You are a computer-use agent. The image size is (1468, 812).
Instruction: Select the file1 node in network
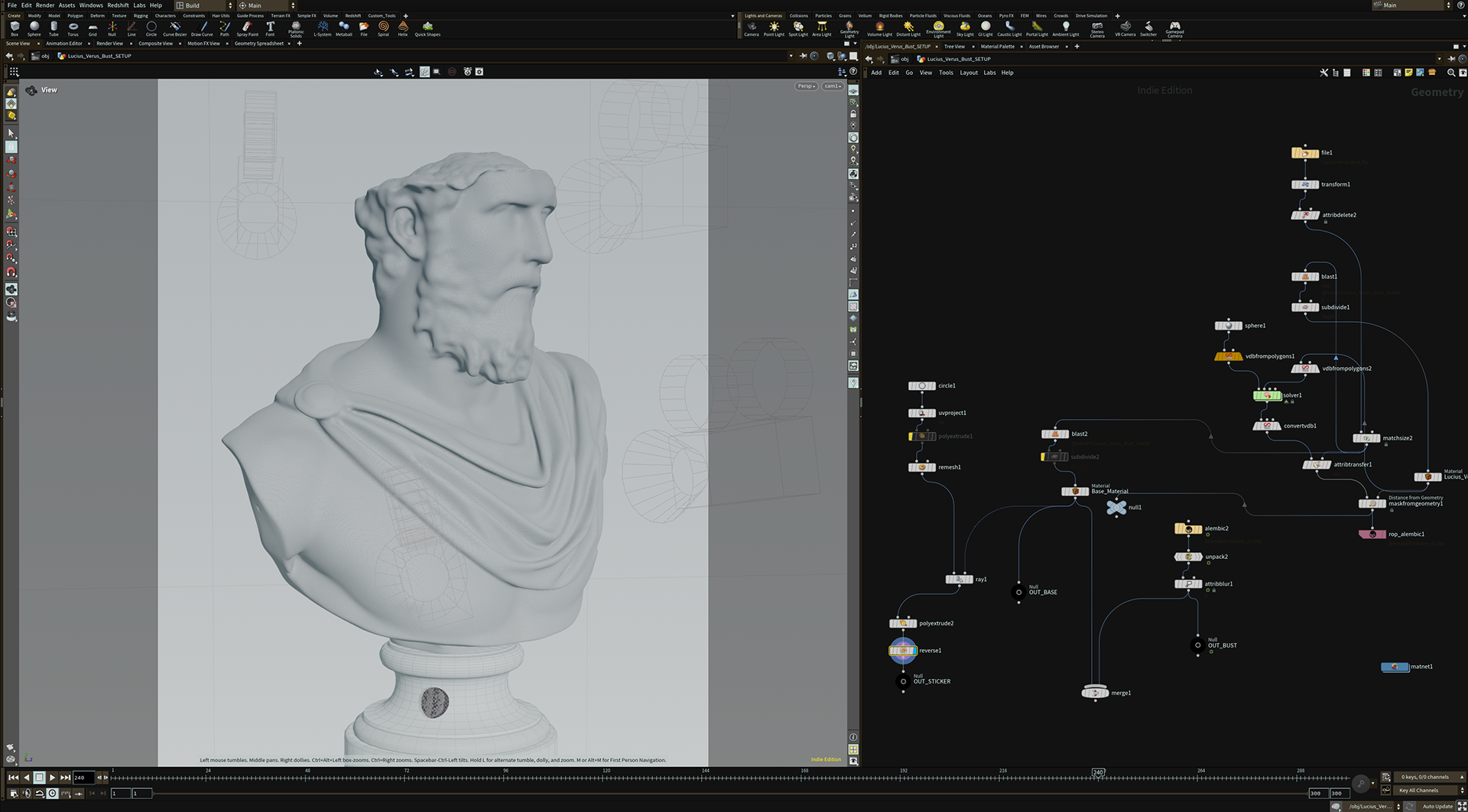(x=1304, y=153)
